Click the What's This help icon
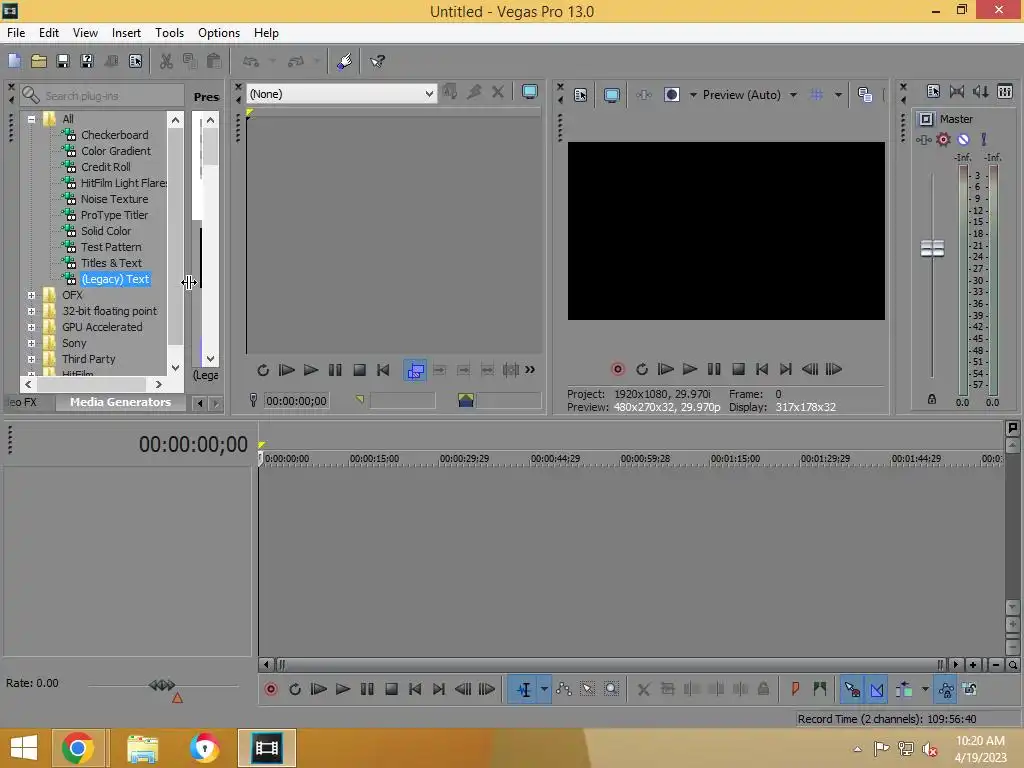The width and height of the screenshot is (1024, 768). click(377, 61)
